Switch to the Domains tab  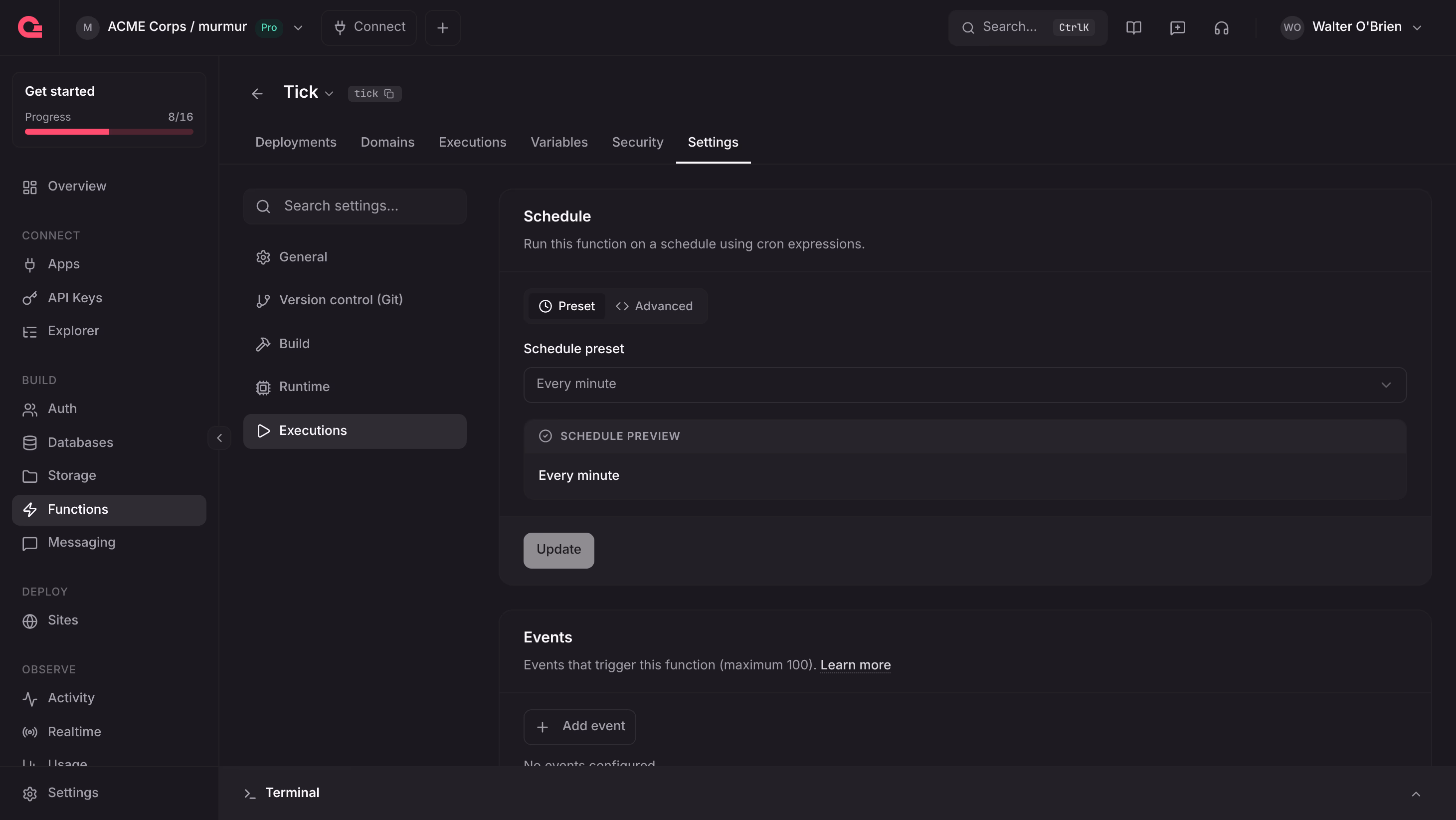pos(388,142)
